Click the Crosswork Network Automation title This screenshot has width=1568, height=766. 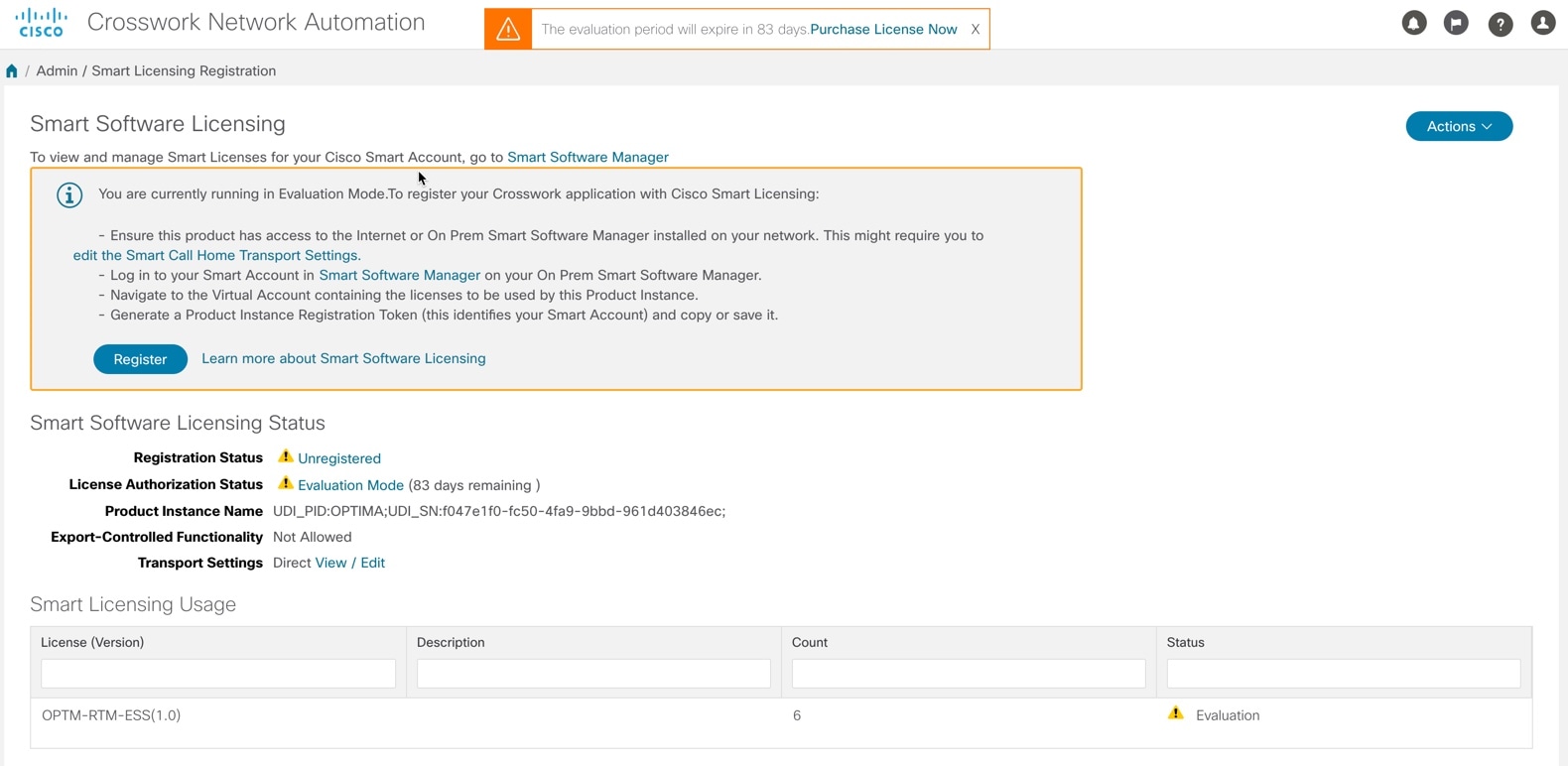coord(256,22)
